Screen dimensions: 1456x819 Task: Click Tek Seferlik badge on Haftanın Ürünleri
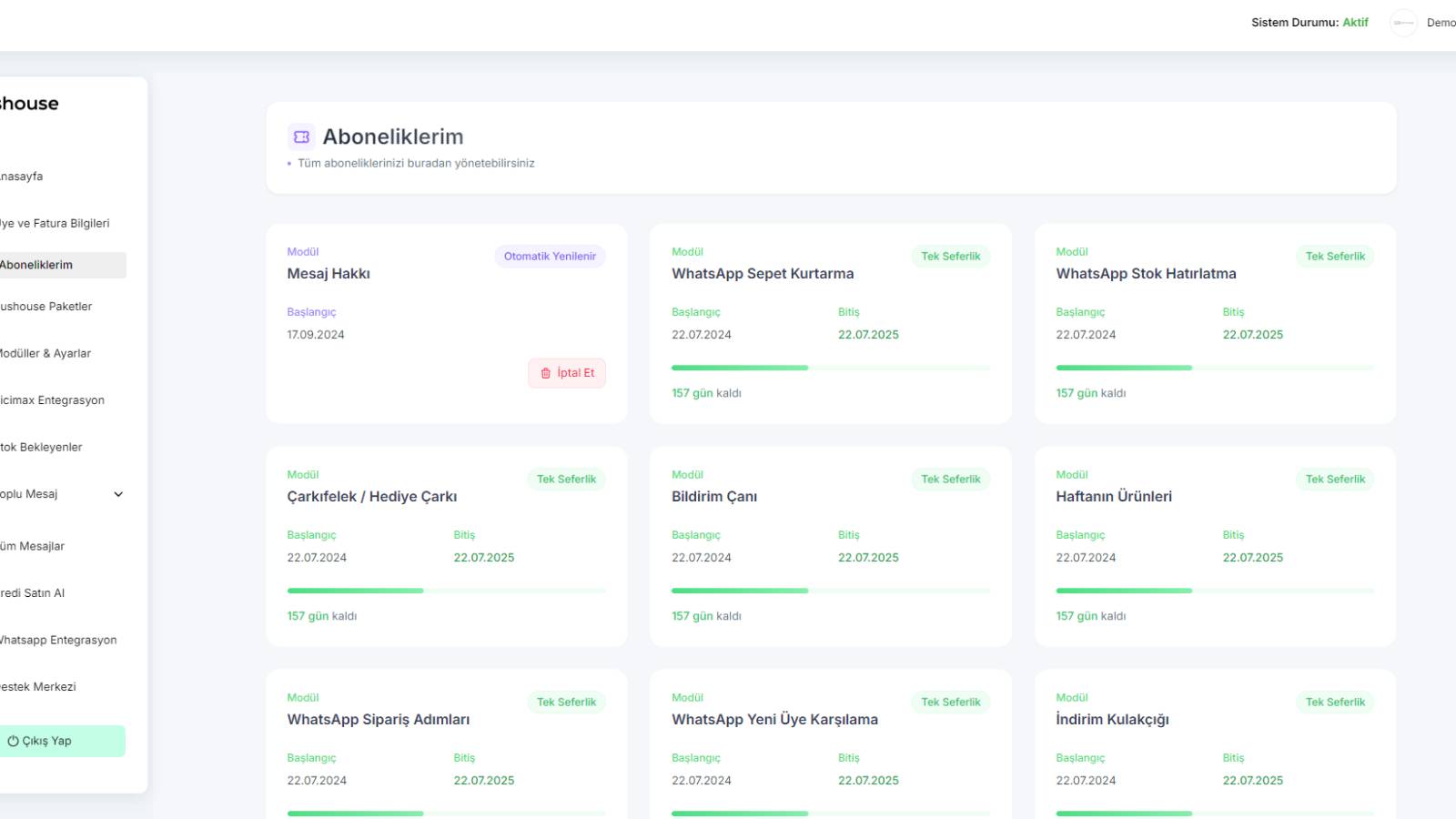pos(1335,480)
